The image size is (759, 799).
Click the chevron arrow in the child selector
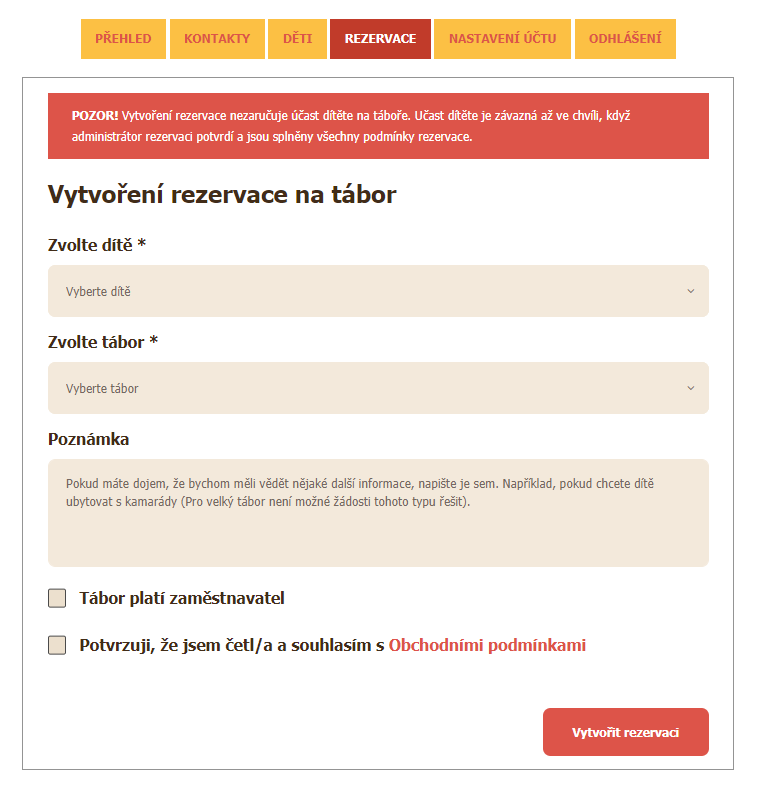tap(690, 292)
